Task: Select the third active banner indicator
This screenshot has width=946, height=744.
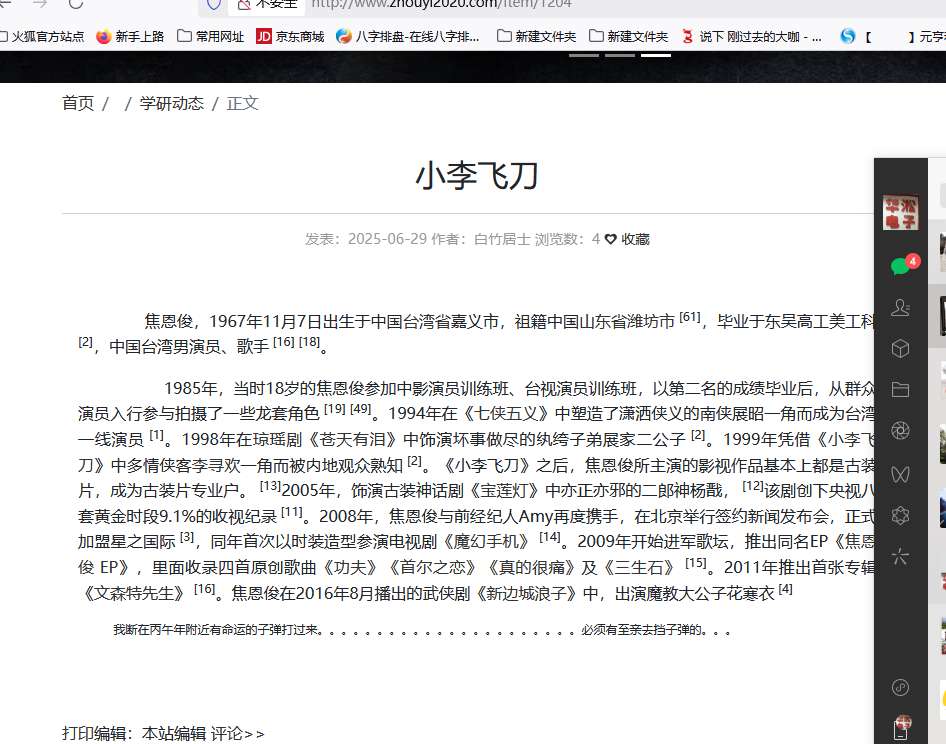Action: click(x=656, y=56)
